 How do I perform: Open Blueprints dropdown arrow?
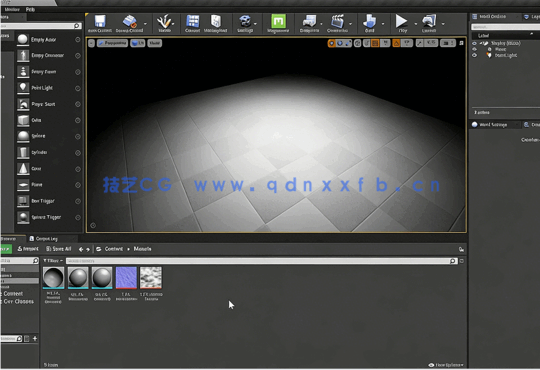click(x=321, y=24)
